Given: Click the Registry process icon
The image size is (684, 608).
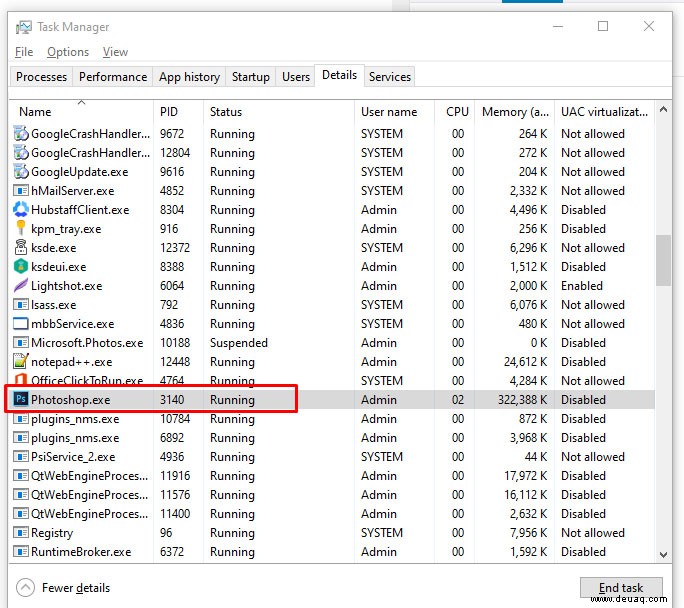Looking at the screenshot, I should (21, 533).
